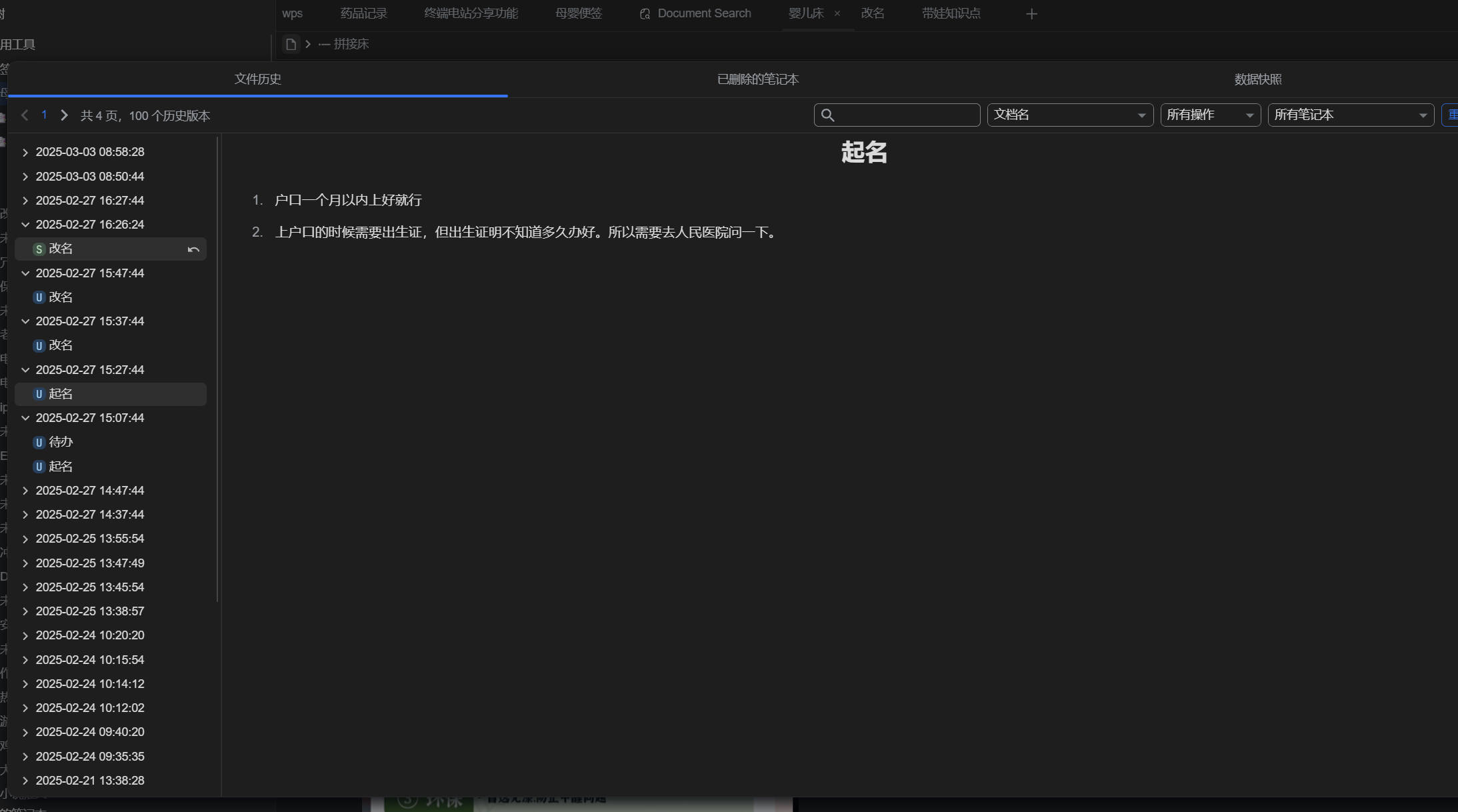The height and width of the screenshot is (812, 1458).
Task: Switch to 数据快照 tab
Action: click(1257, 79)
